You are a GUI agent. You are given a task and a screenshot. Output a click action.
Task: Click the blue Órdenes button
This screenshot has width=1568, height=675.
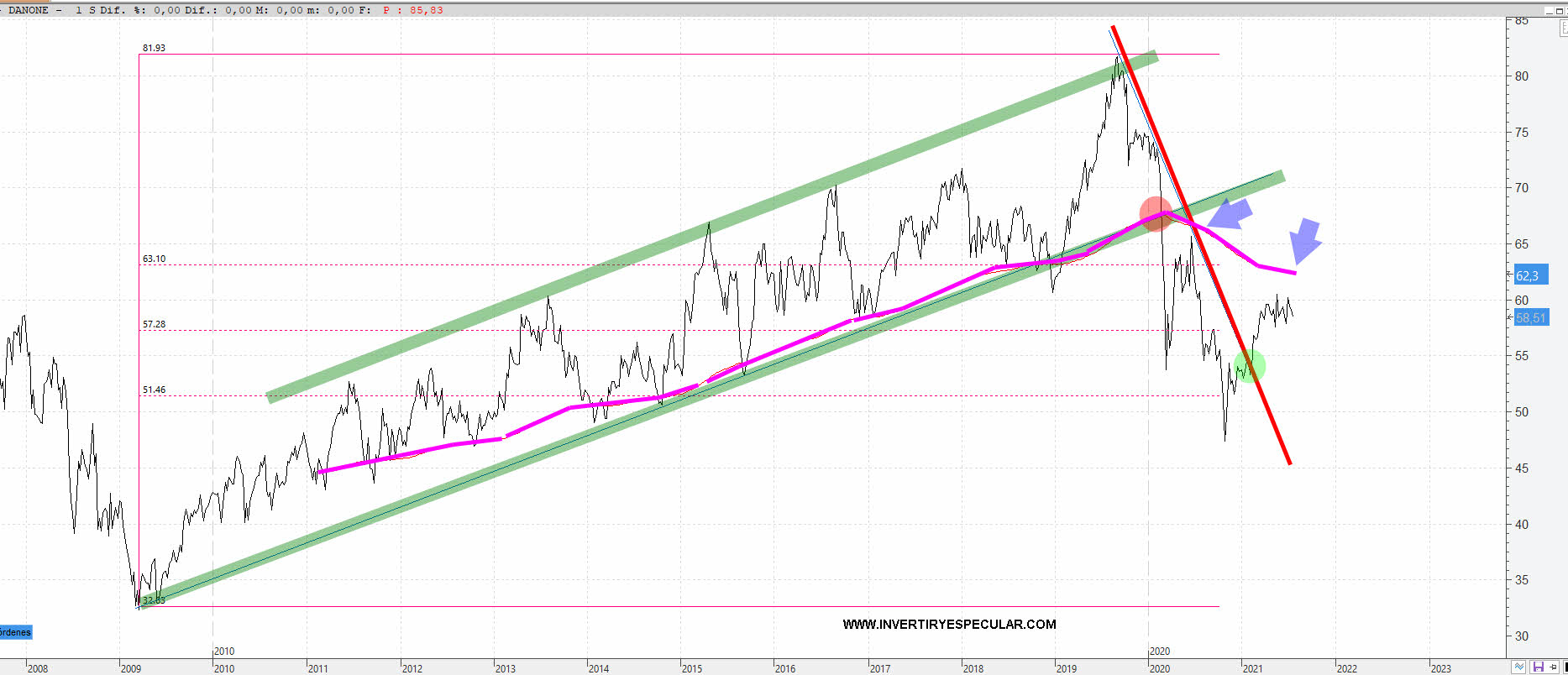pos(15,632)
